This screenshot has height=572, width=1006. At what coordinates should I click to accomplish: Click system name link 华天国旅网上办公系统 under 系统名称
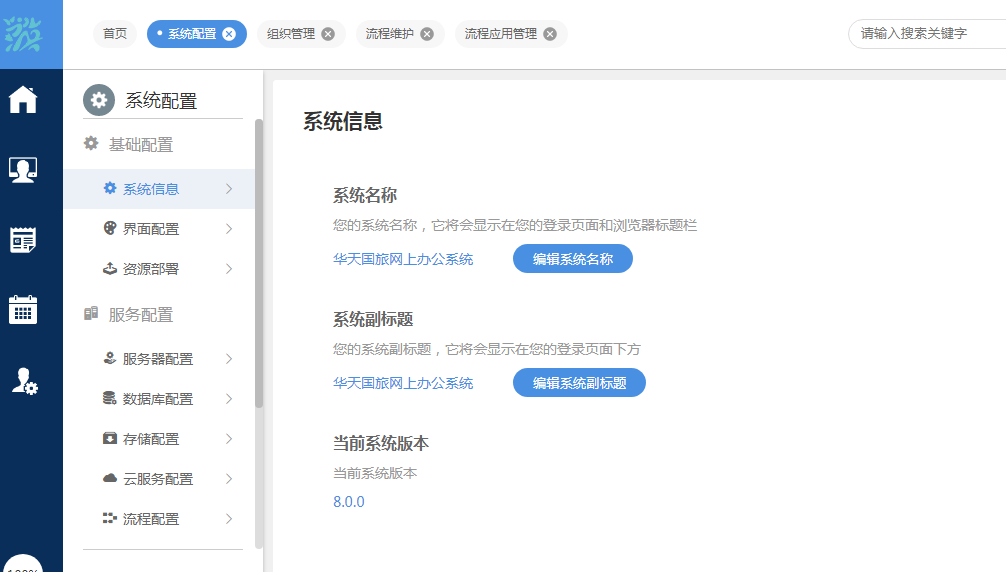point(403,259)
